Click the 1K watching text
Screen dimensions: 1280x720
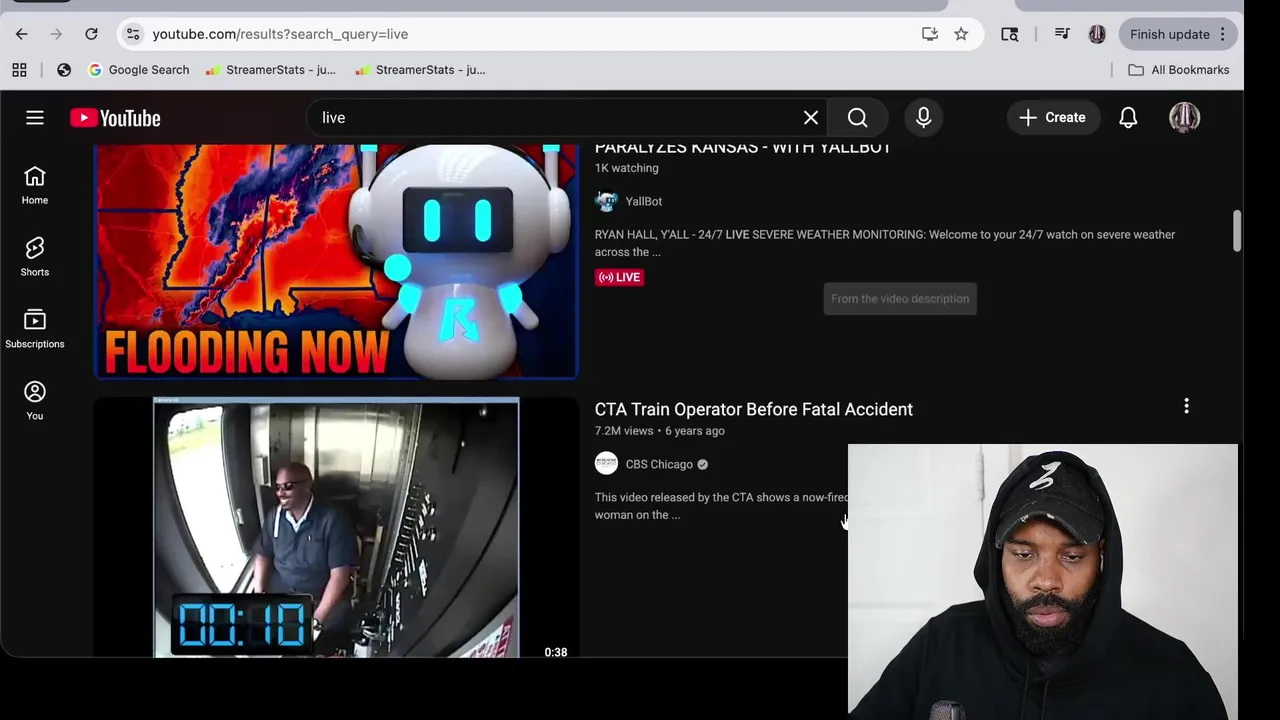(627, 168)
